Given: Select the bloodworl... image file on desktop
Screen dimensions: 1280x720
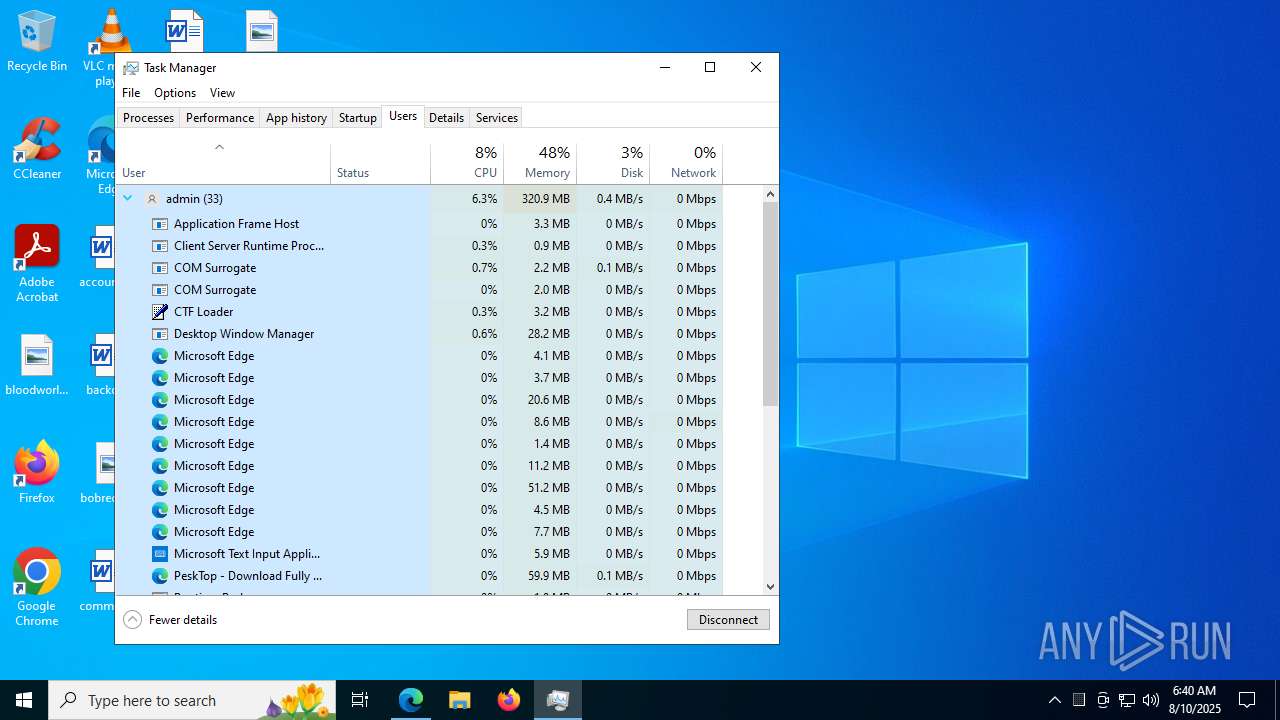Looking at the screenshot, I should point(37,365).
